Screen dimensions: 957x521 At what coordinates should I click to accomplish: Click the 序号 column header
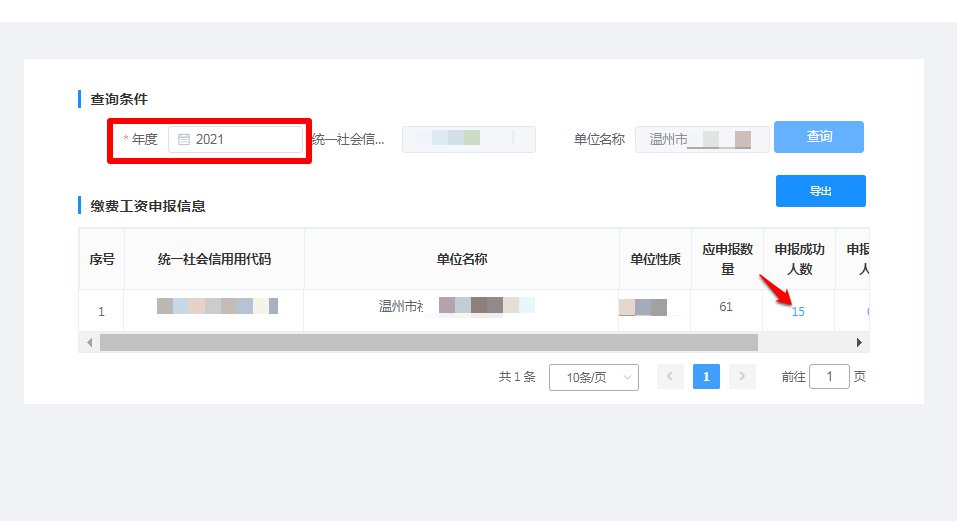point(102,259)
